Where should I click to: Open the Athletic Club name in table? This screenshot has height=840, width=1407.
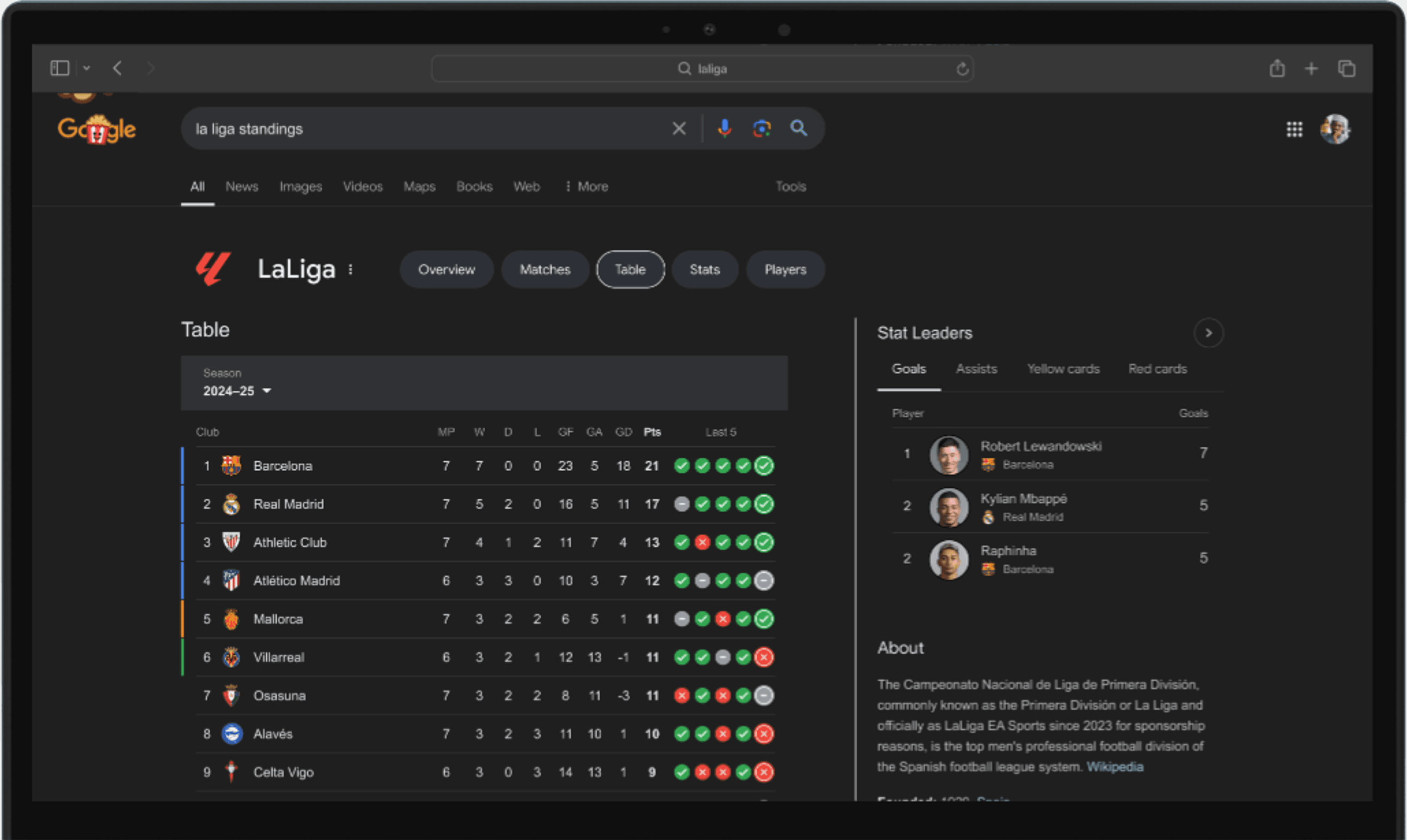[x=290, y=542]
